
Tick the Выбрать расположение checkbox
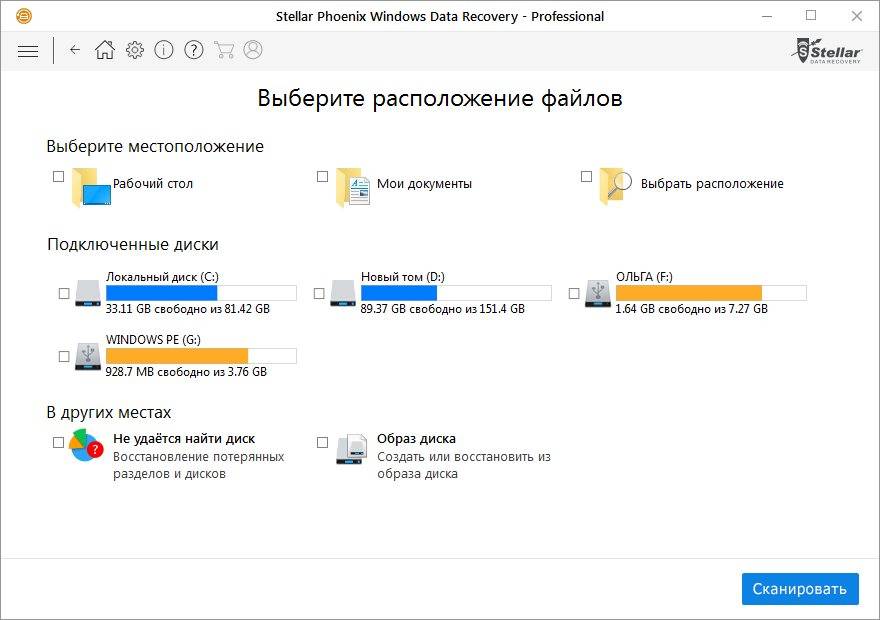[586, 177]
